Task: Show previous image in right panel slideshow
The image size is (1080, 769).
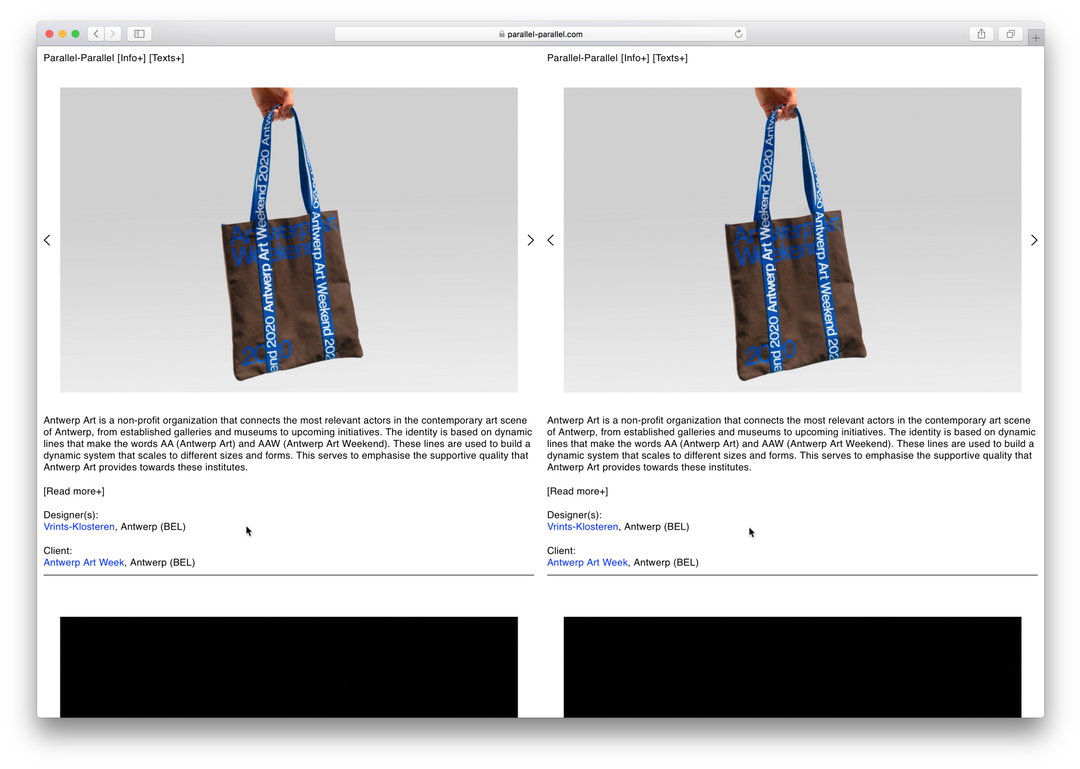Action: [x=550, y=240]
